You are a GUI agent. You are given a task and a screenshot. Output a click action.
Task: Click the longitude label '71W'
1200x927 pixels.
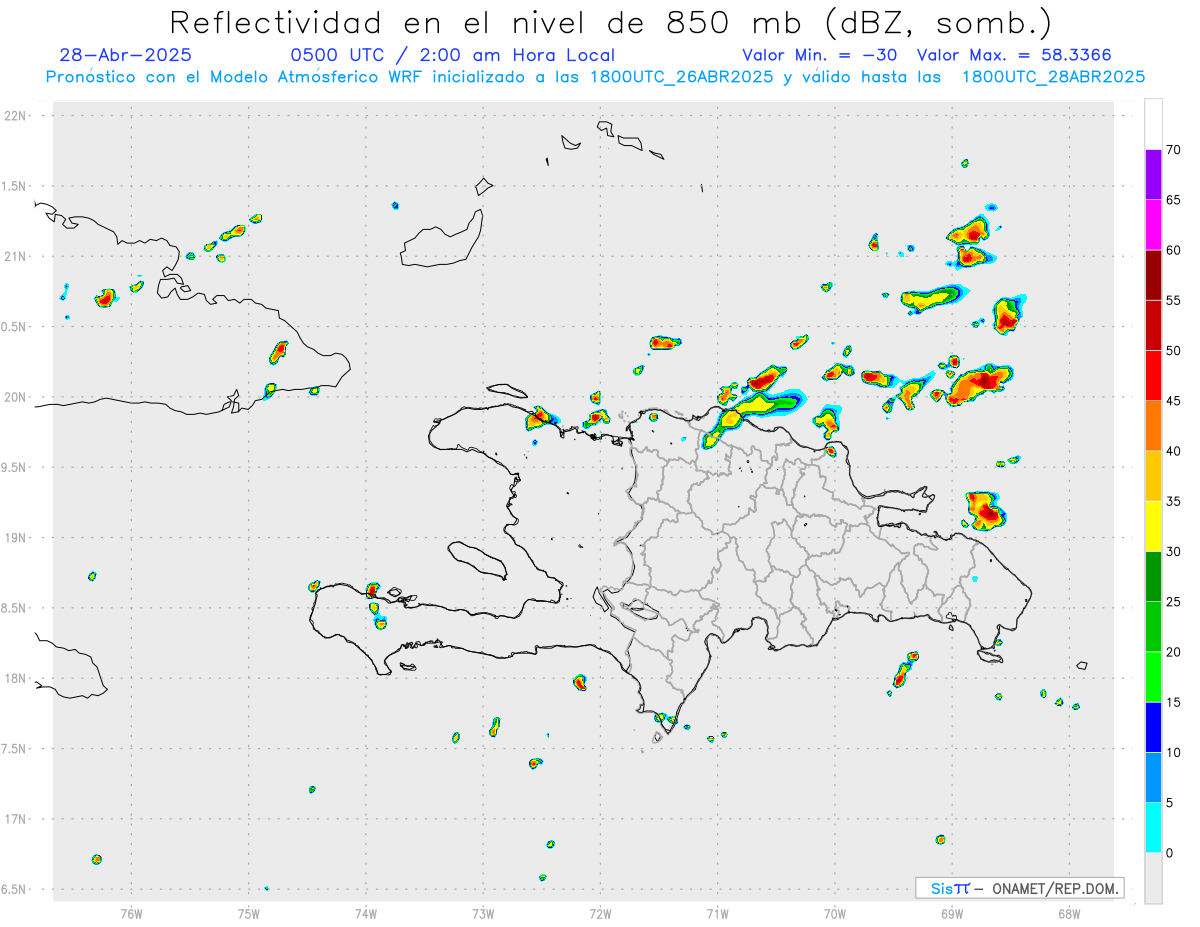[x=717, y=912]
